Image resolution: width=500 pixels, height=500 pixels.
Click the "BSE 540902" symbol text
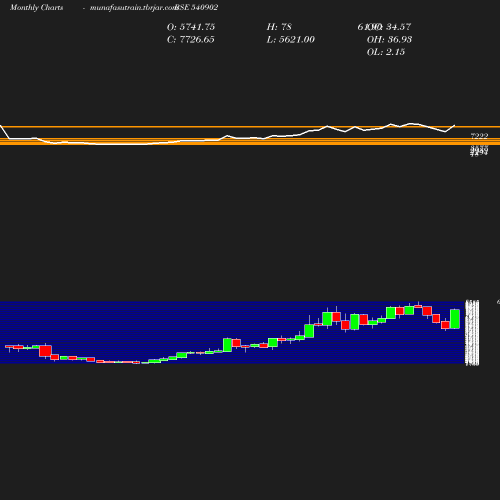pos(197,7)
